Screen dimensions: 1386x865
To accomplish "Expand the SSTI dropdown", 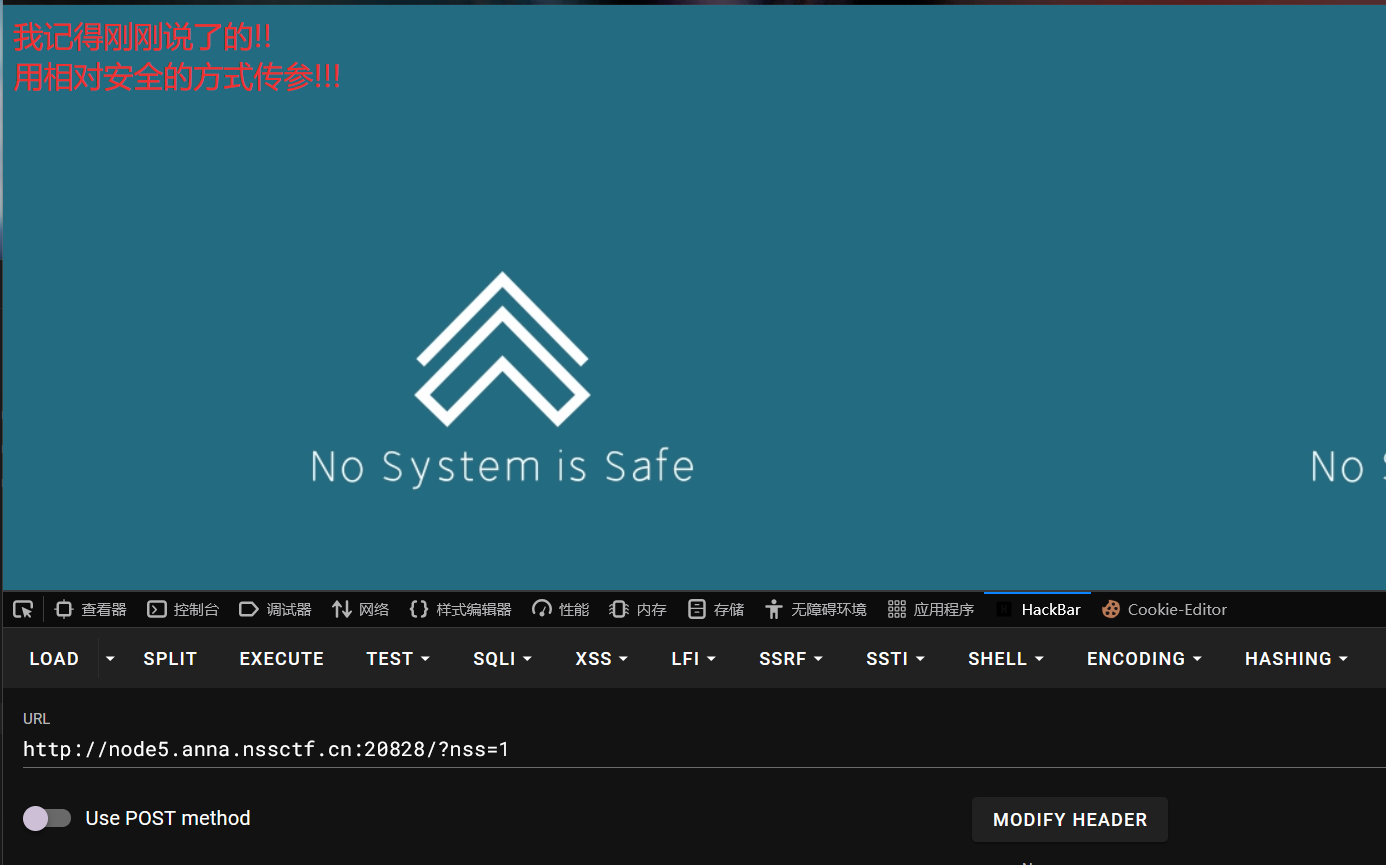I will click(x=896, y=659).
